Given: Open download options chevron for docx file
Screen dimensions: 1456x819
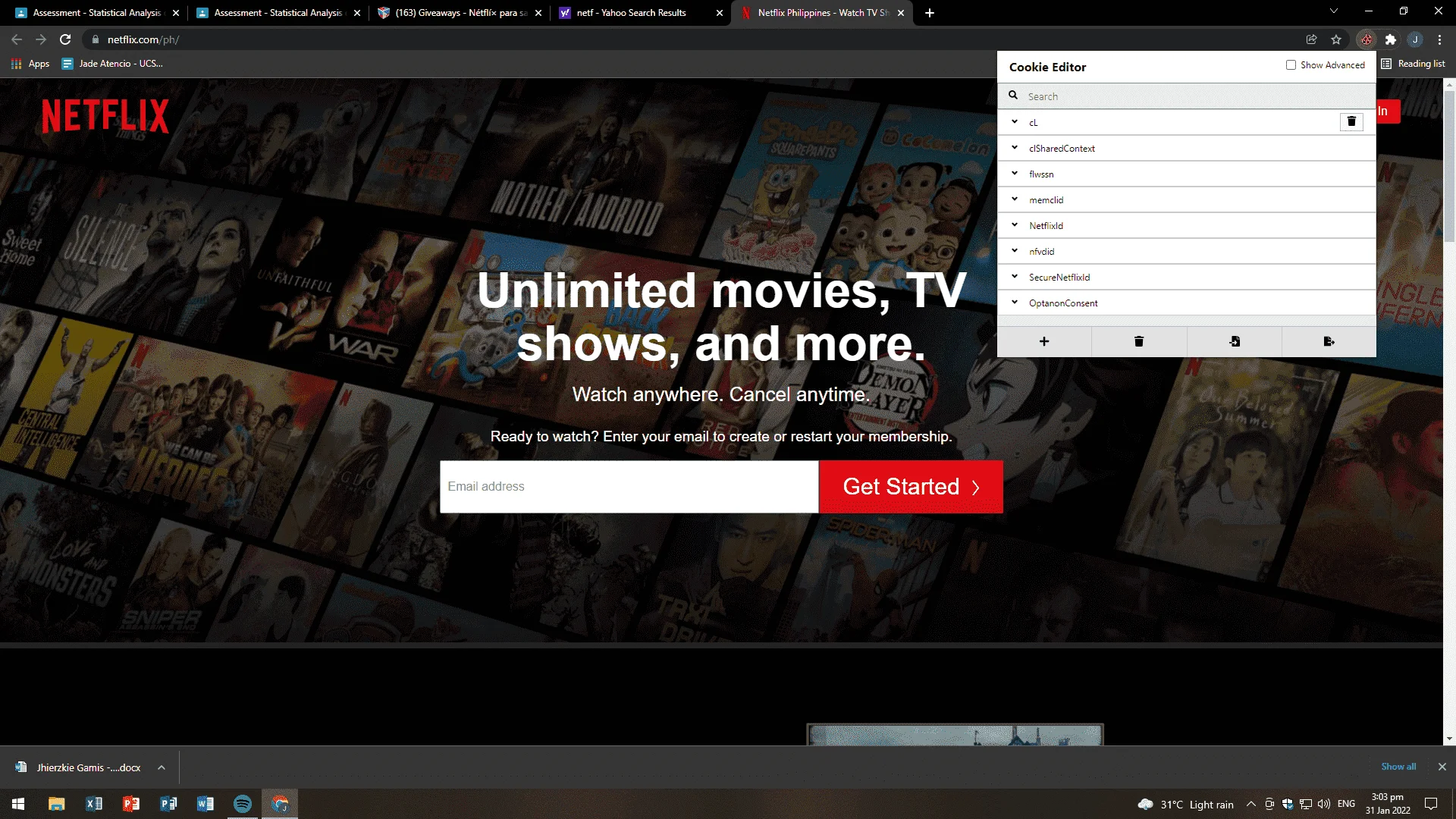Looking at the screenshot, I should pos(162,767).
